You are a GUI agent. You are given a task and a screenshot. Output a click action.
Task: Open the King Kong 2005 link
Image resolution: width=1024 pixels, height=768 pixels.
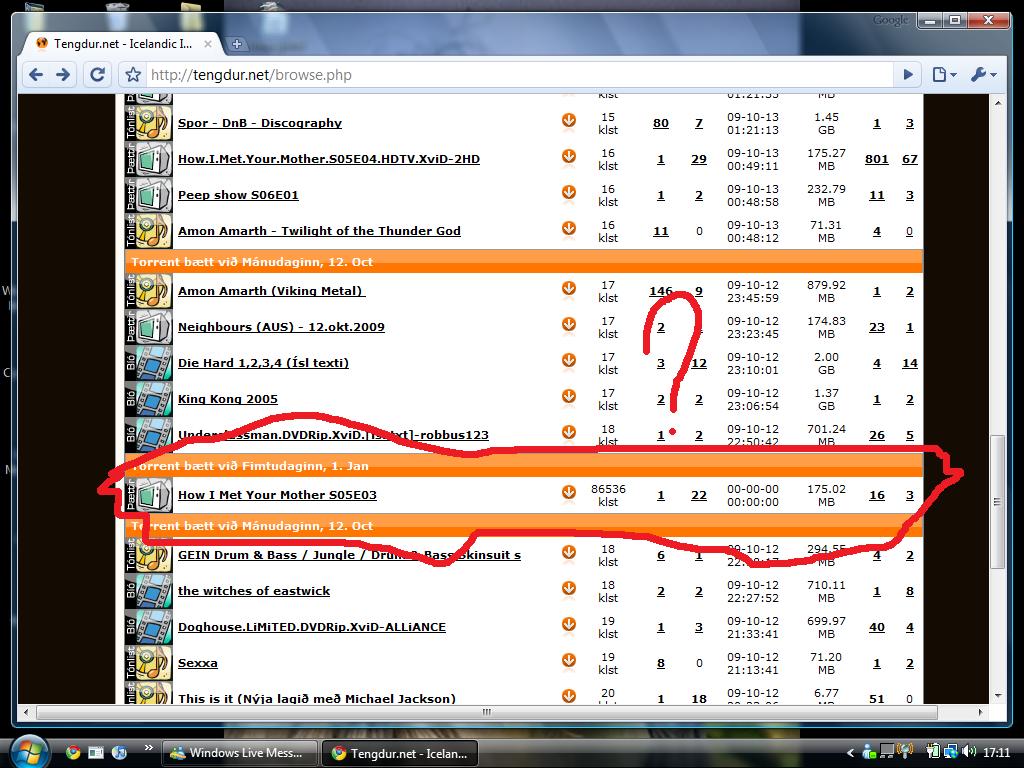228,398
